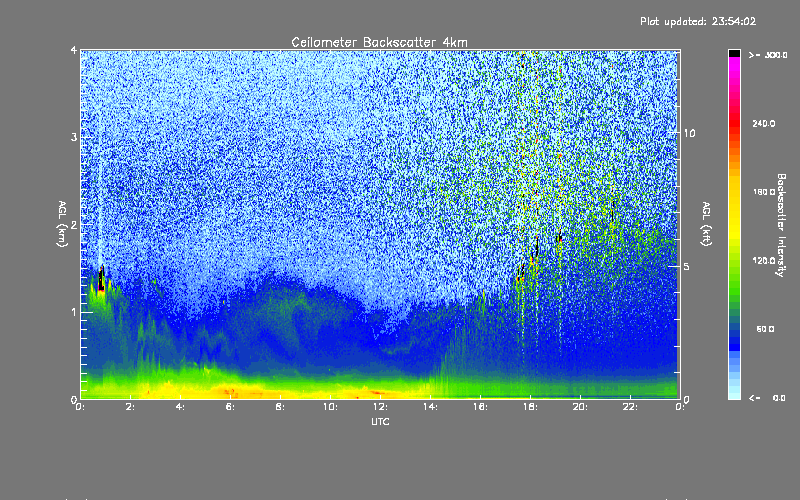Screen dimensions: 800x500
Task: Click the black cloud echo near 19 UTC
Action: coord(560,237)
